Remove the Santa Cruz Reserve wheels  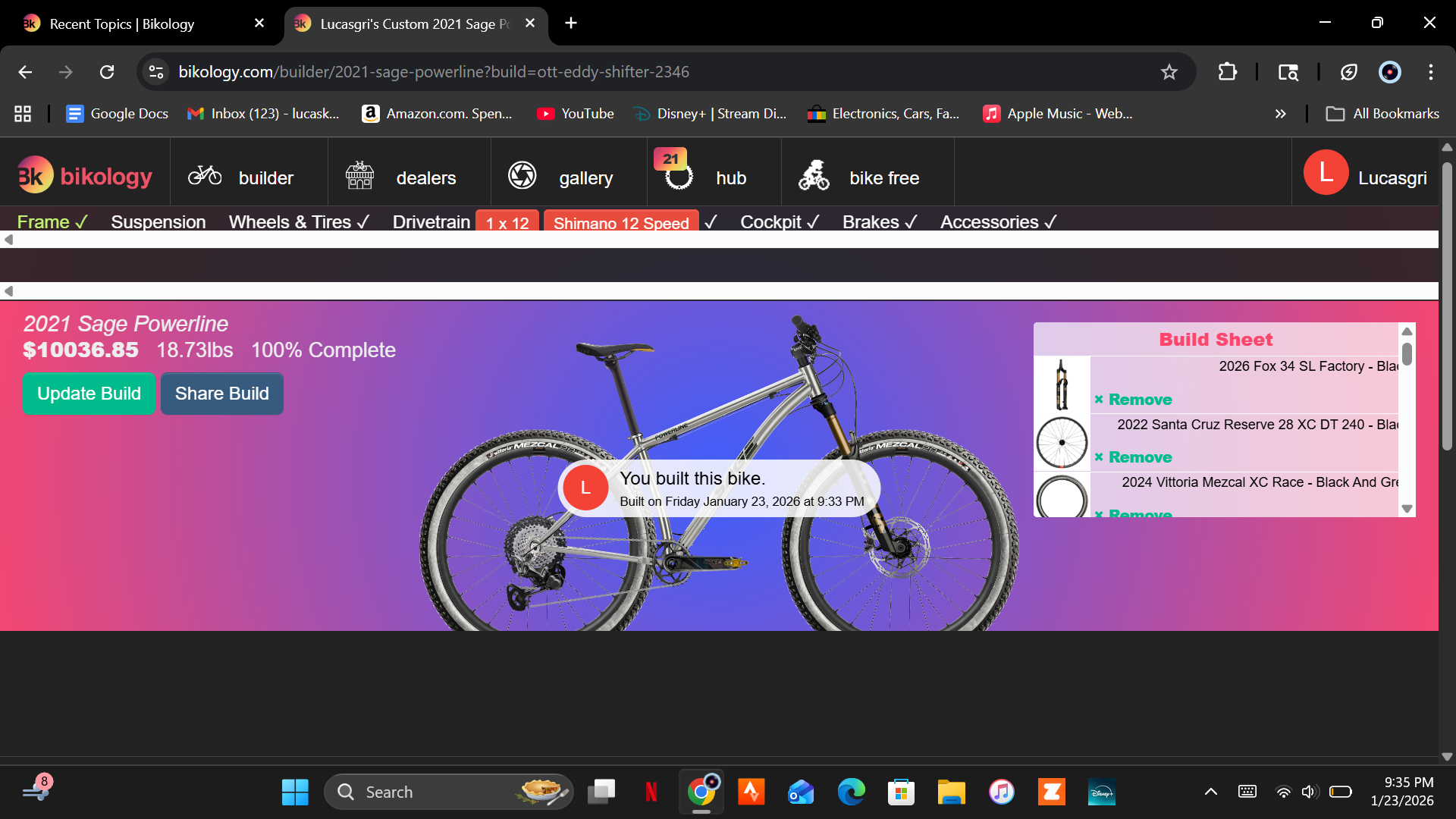tap(1133, 457)
